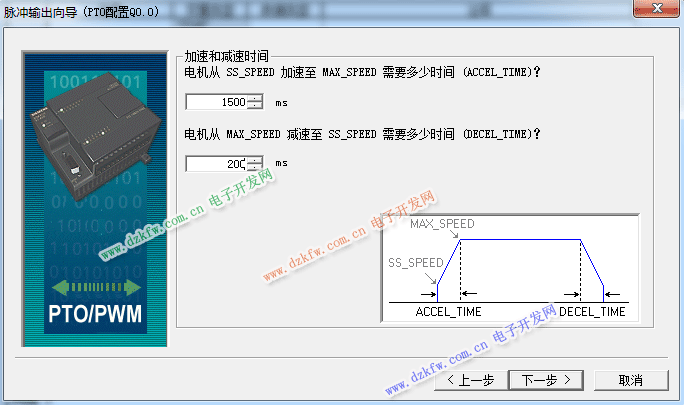This screenshot has height=405, width=684.
Task: Focus the ACCEL_TIME field showing 1500
Action: (x=217, y=102)
